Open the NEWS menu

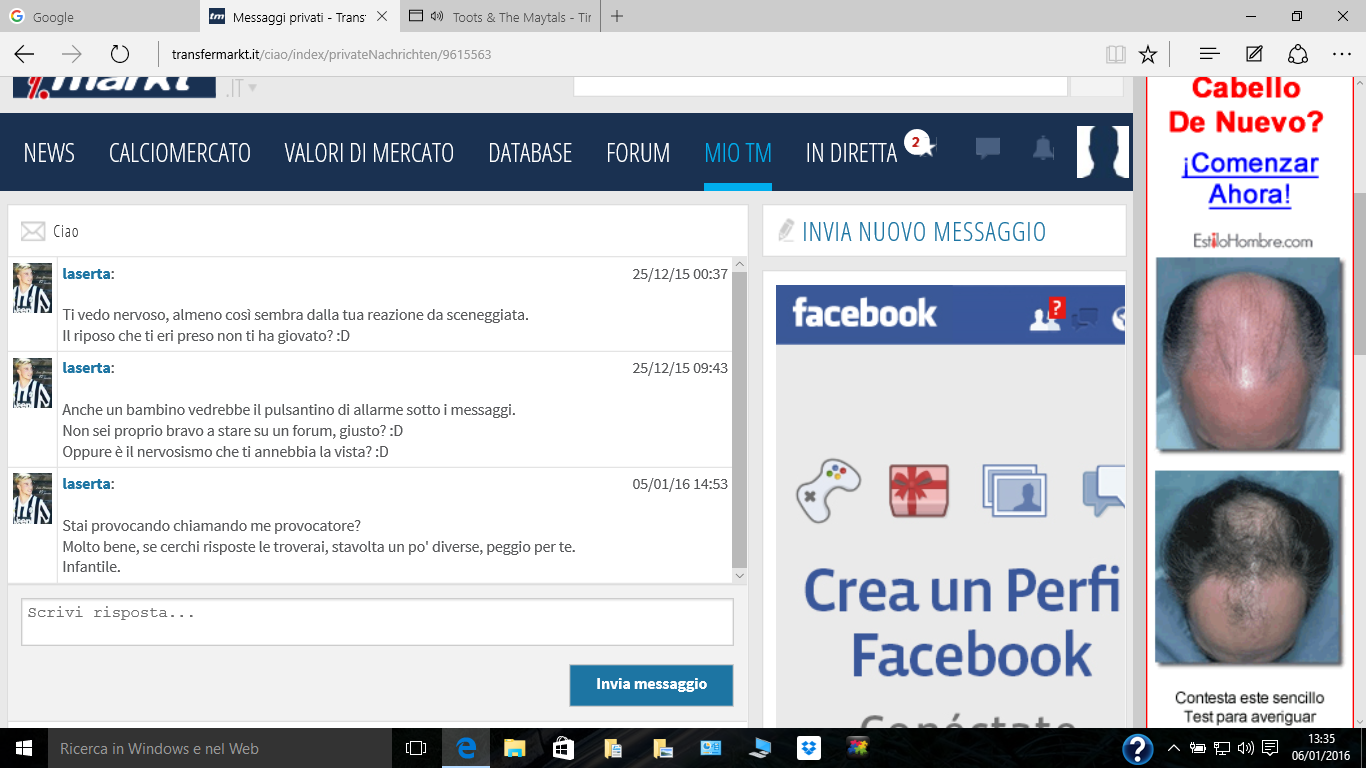[x=49, y=153]
